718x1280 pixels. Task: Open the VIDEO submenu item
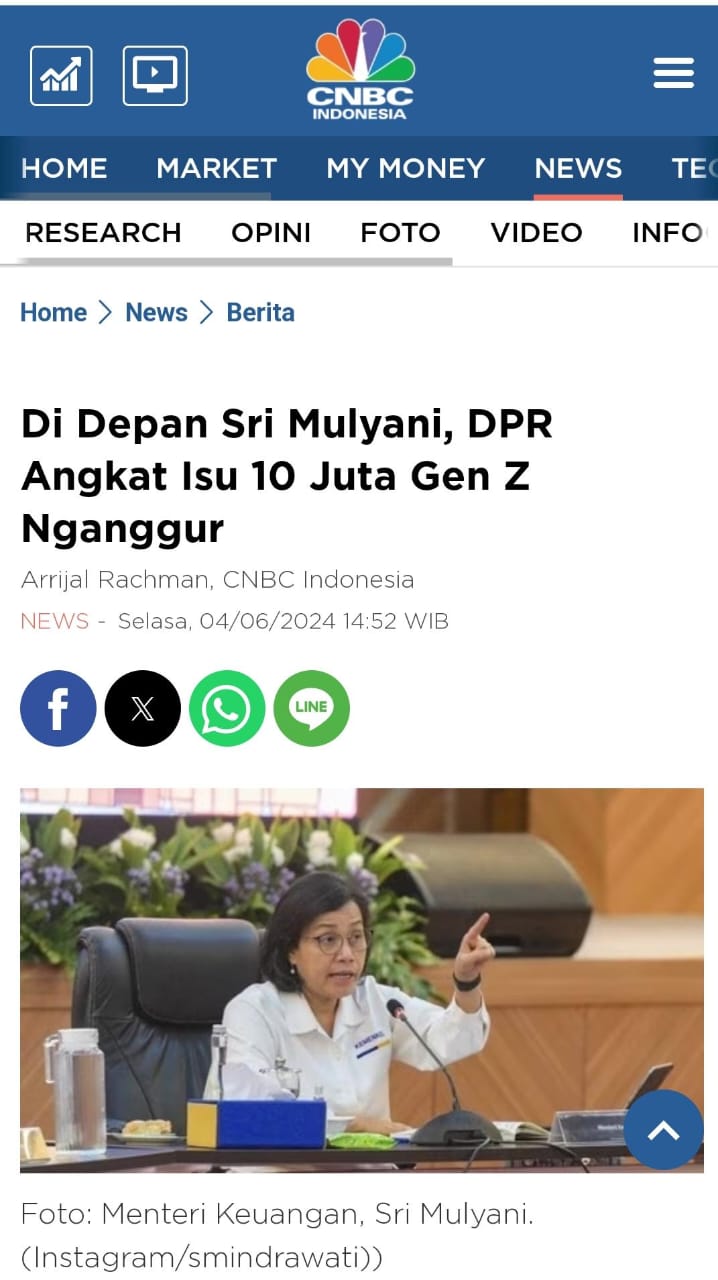coord(536,233)
